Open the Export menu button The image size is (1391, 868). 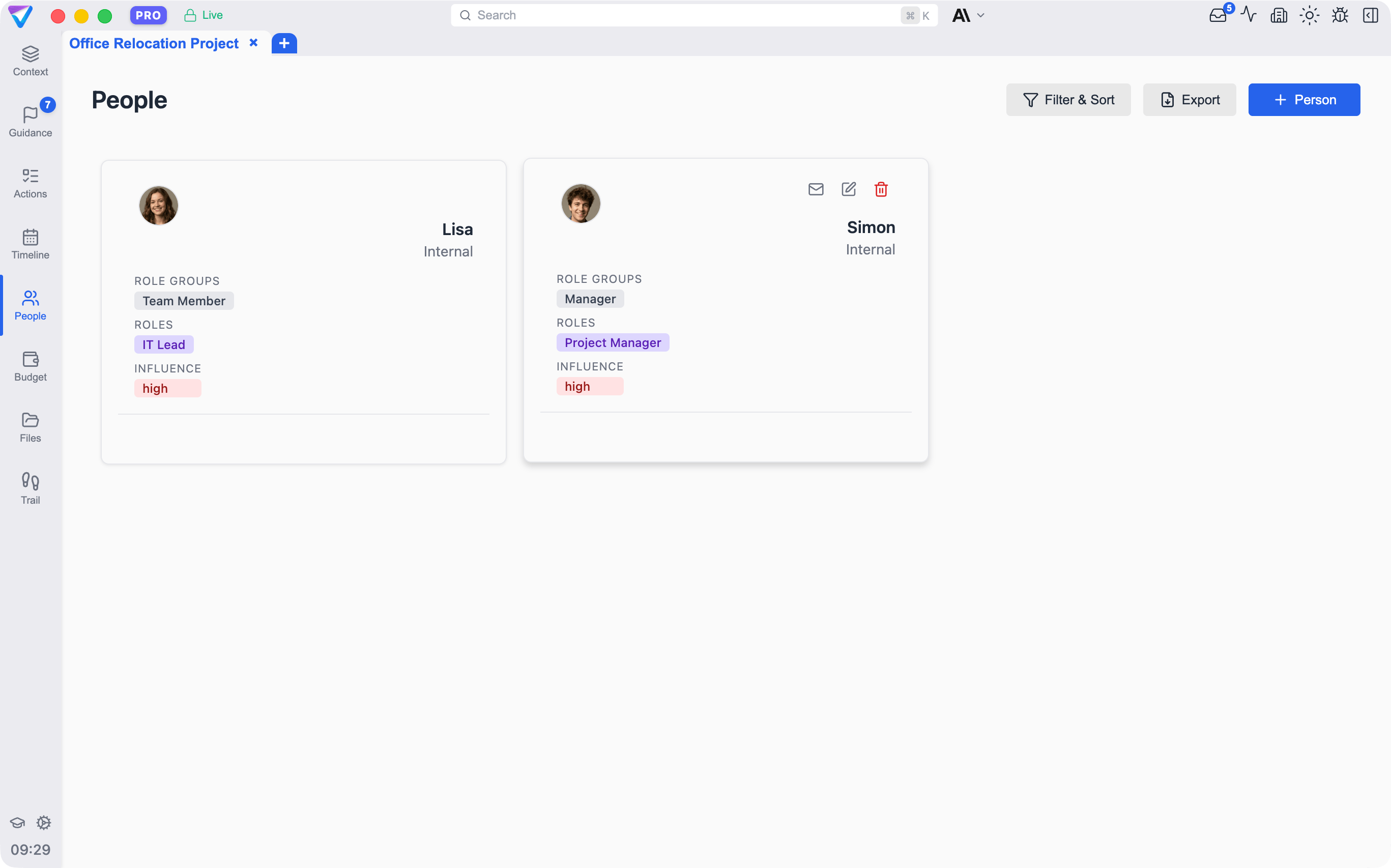[1189, 100]
